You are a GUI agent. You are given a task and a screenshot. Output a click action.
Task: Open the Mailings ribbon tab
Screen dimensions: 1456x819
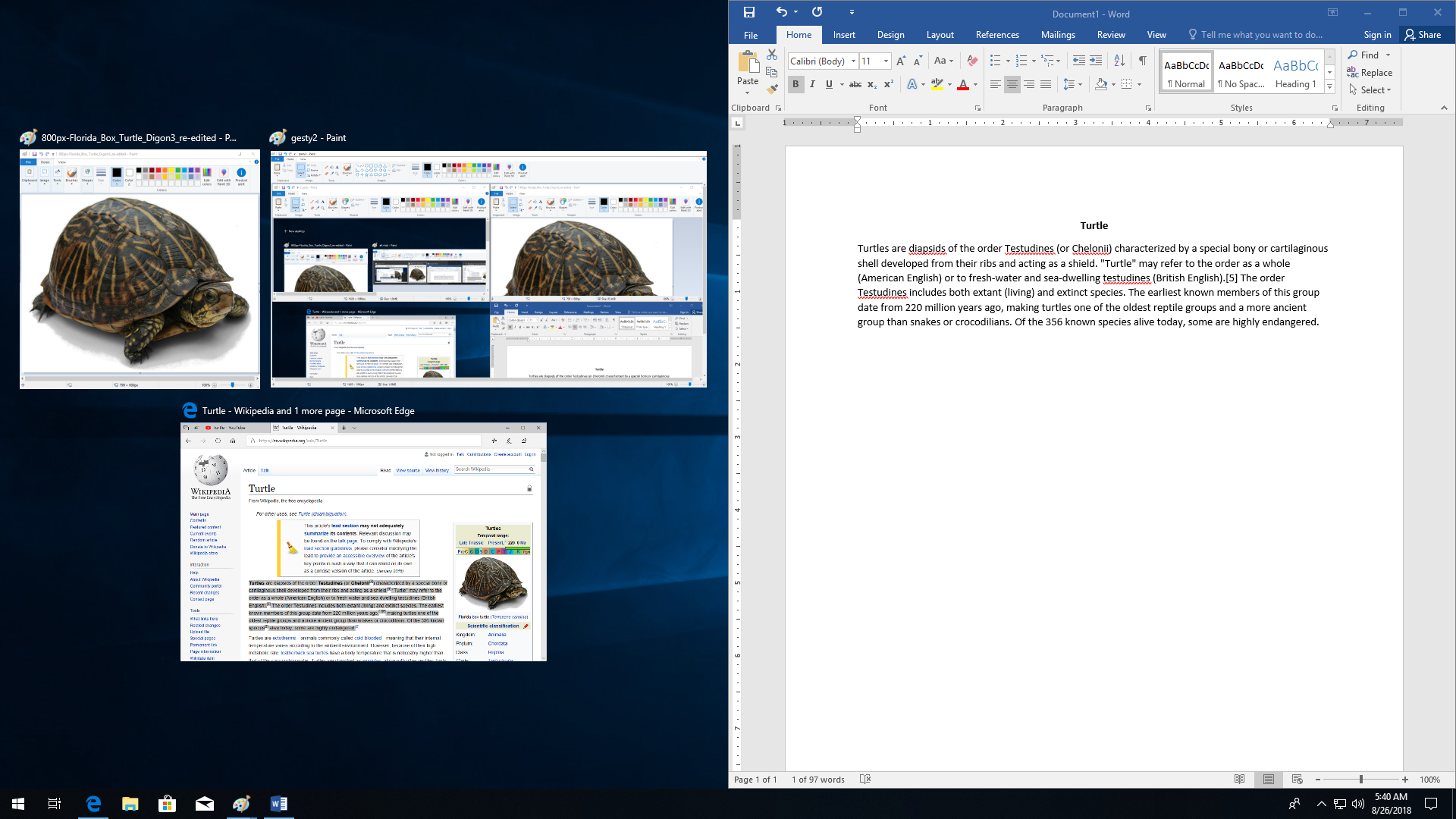1058,34
